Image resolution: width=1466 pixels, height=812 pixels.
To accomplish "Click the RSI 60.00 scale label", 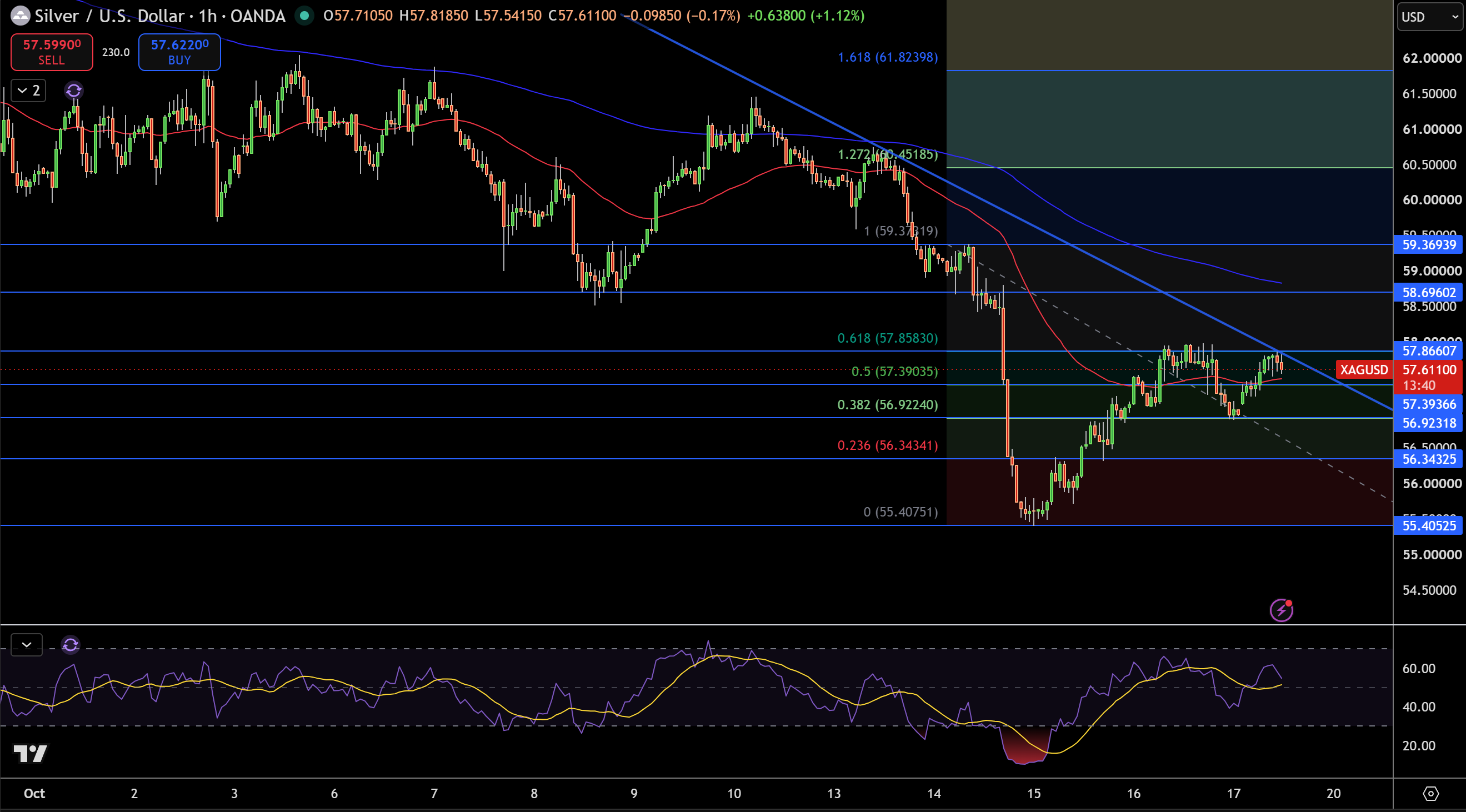I will point(1418,669).
